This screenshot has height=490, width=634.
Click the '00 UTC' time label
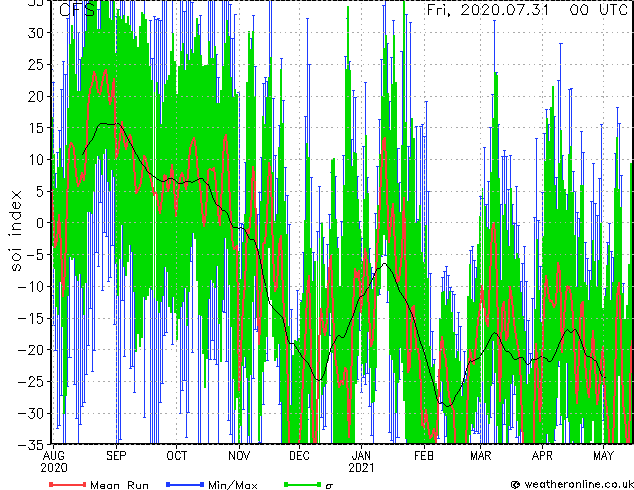coord(599,10)
